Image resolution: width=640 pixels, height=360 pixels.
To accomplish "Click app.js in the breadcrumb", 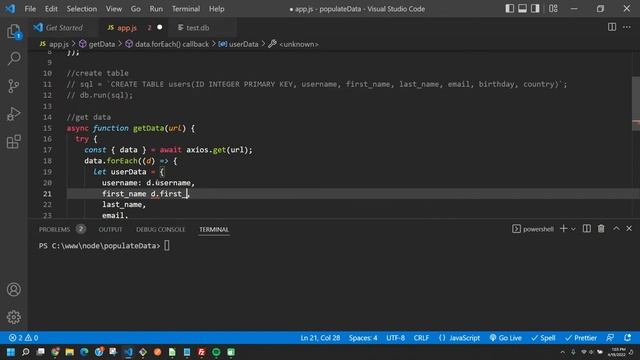I will coord(59,44).
